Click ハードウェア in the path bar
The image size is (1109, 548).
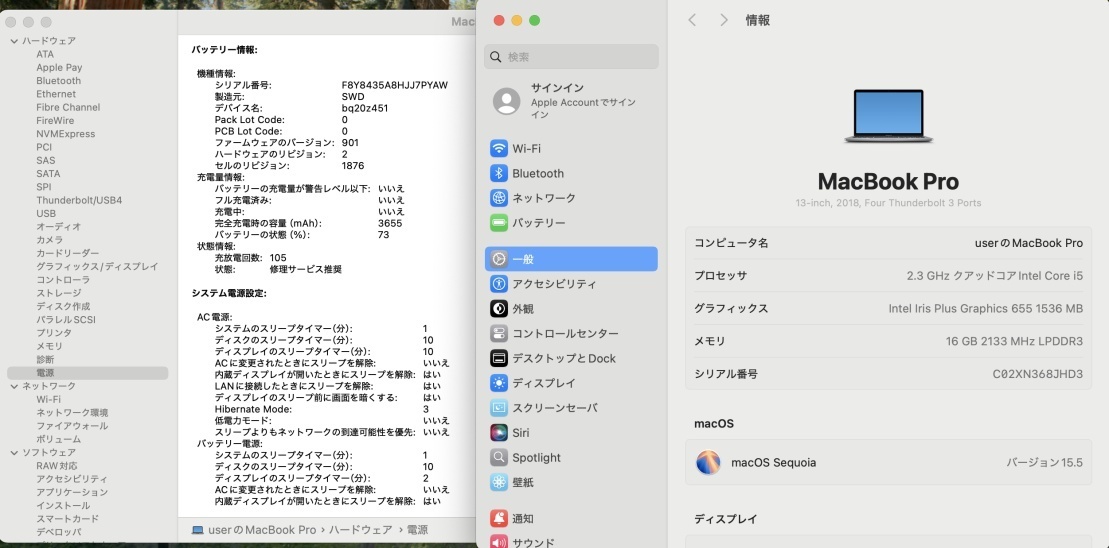pos(359,530)
